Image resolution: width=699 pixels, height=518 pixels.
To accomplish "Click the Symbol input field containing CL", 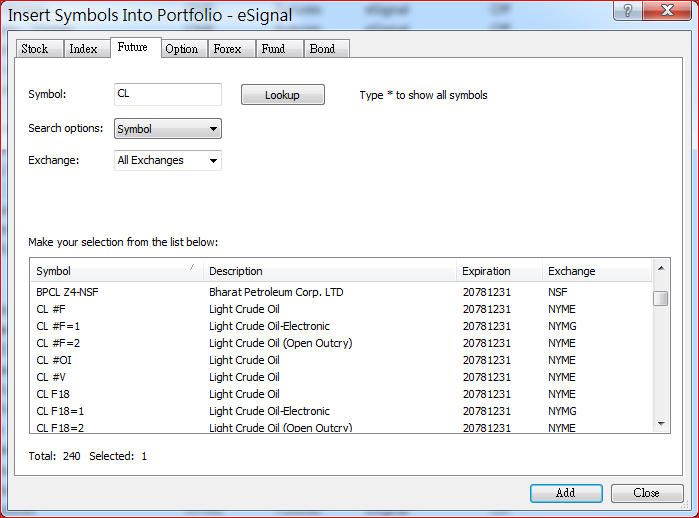I will click(x=168, y=94).
